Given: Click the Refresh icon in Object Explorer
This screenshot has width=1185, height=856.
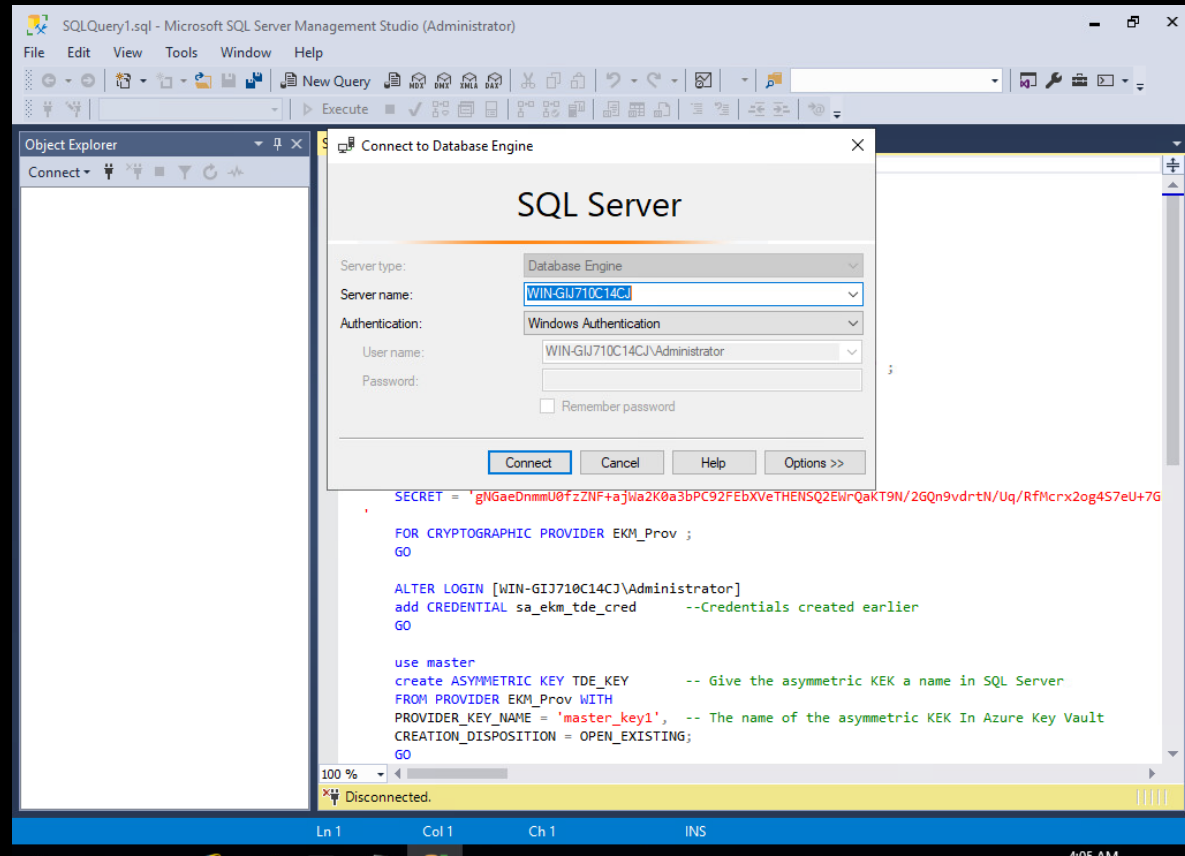Looking at the screenshot, I should pos(210,172).
